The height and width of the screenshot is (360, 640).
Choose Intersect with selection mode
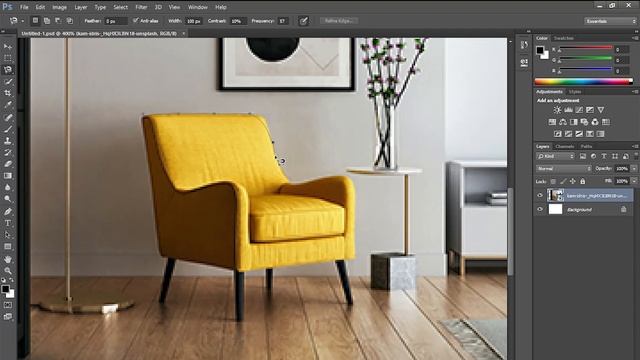(x=70, y=20)
